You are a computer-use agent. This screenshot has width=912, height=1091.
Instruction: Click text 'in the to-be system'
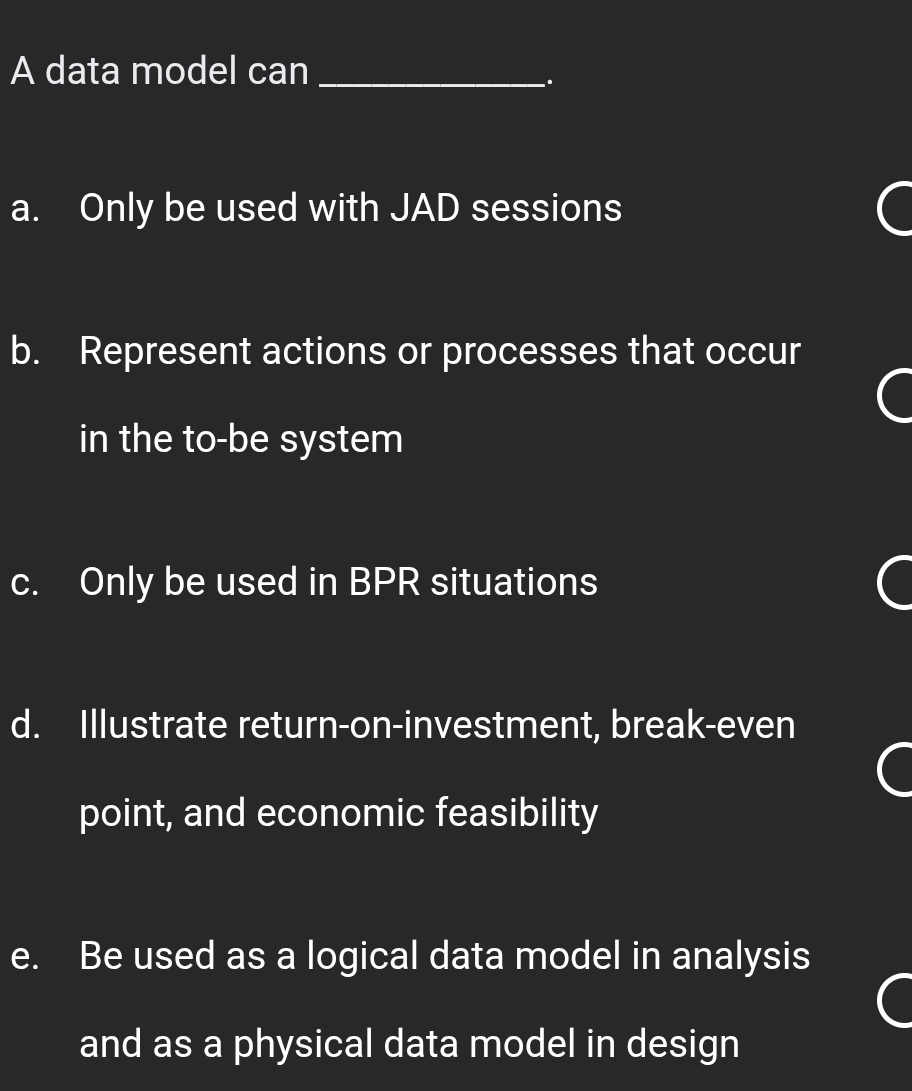tap(240, 439)
